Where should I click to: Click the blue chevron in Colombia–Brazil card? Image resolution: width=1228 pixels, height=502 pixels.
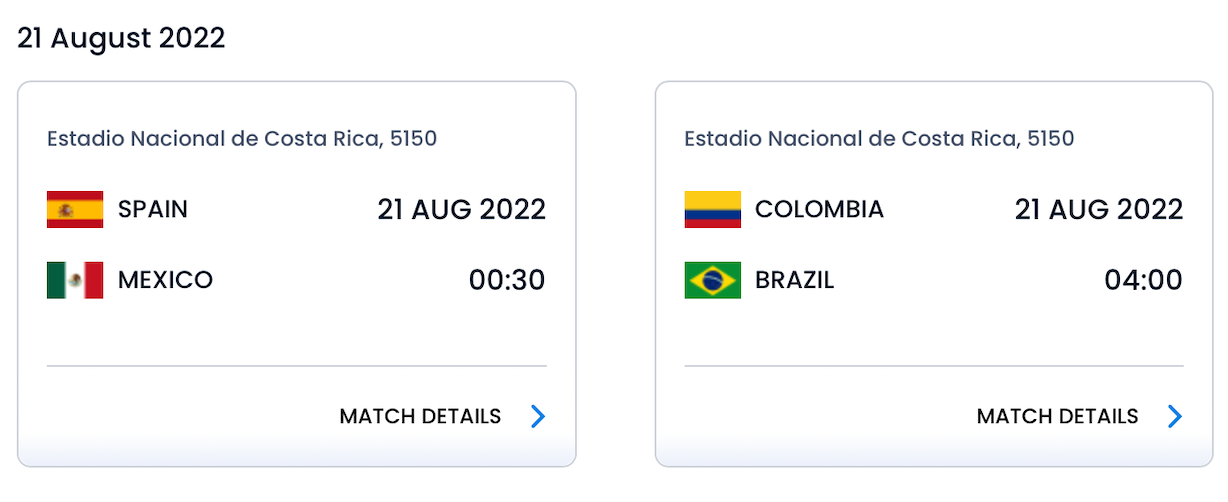click(1175, 416)
